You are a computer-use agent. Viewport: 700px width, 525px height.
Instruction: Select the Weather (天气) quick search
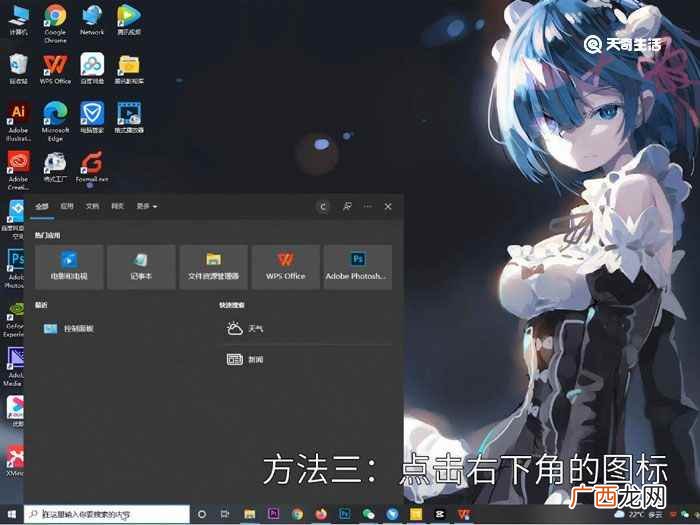(x=245, y=329)
